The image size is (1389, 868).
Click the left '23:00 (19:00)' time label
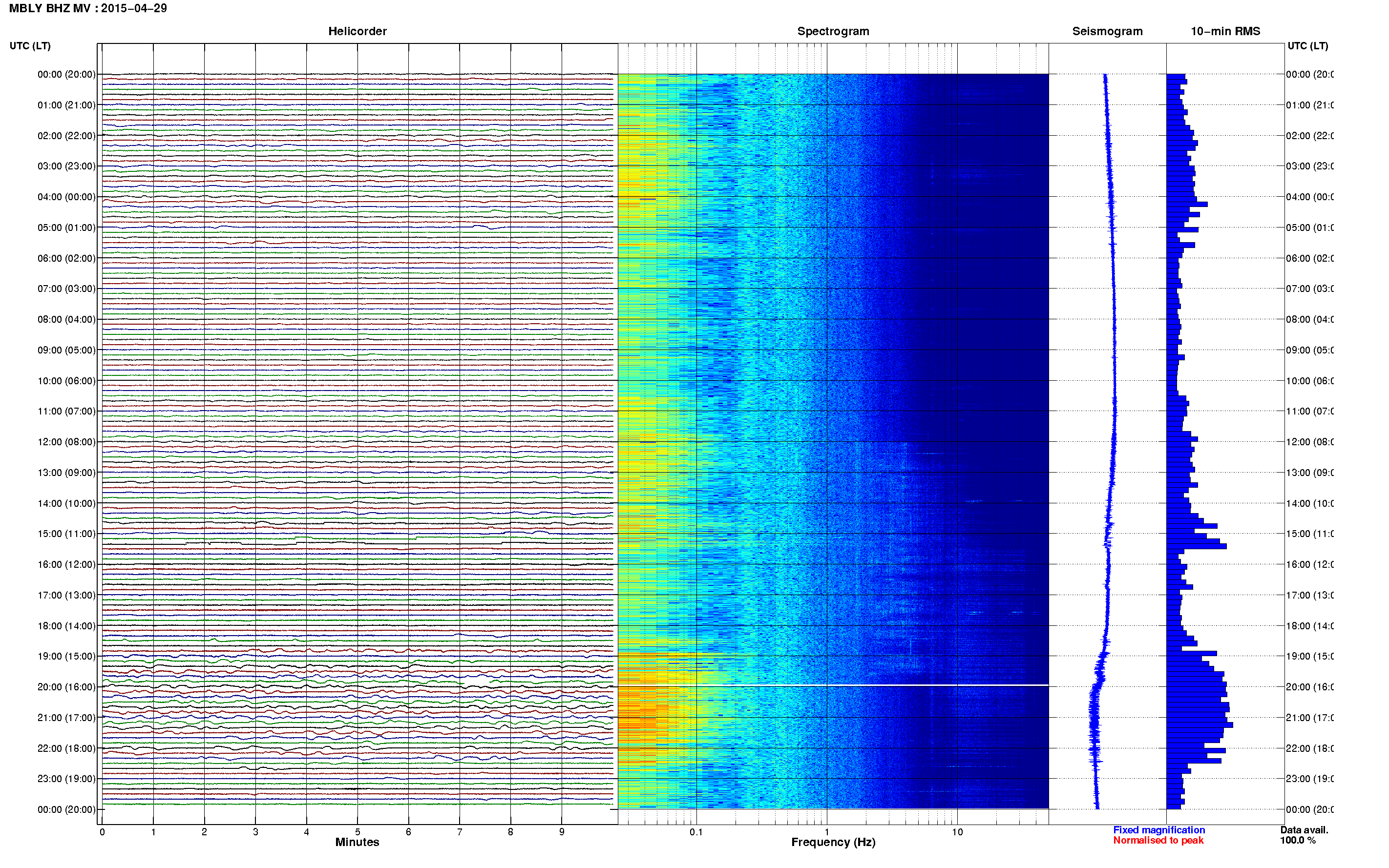(66, 779)
